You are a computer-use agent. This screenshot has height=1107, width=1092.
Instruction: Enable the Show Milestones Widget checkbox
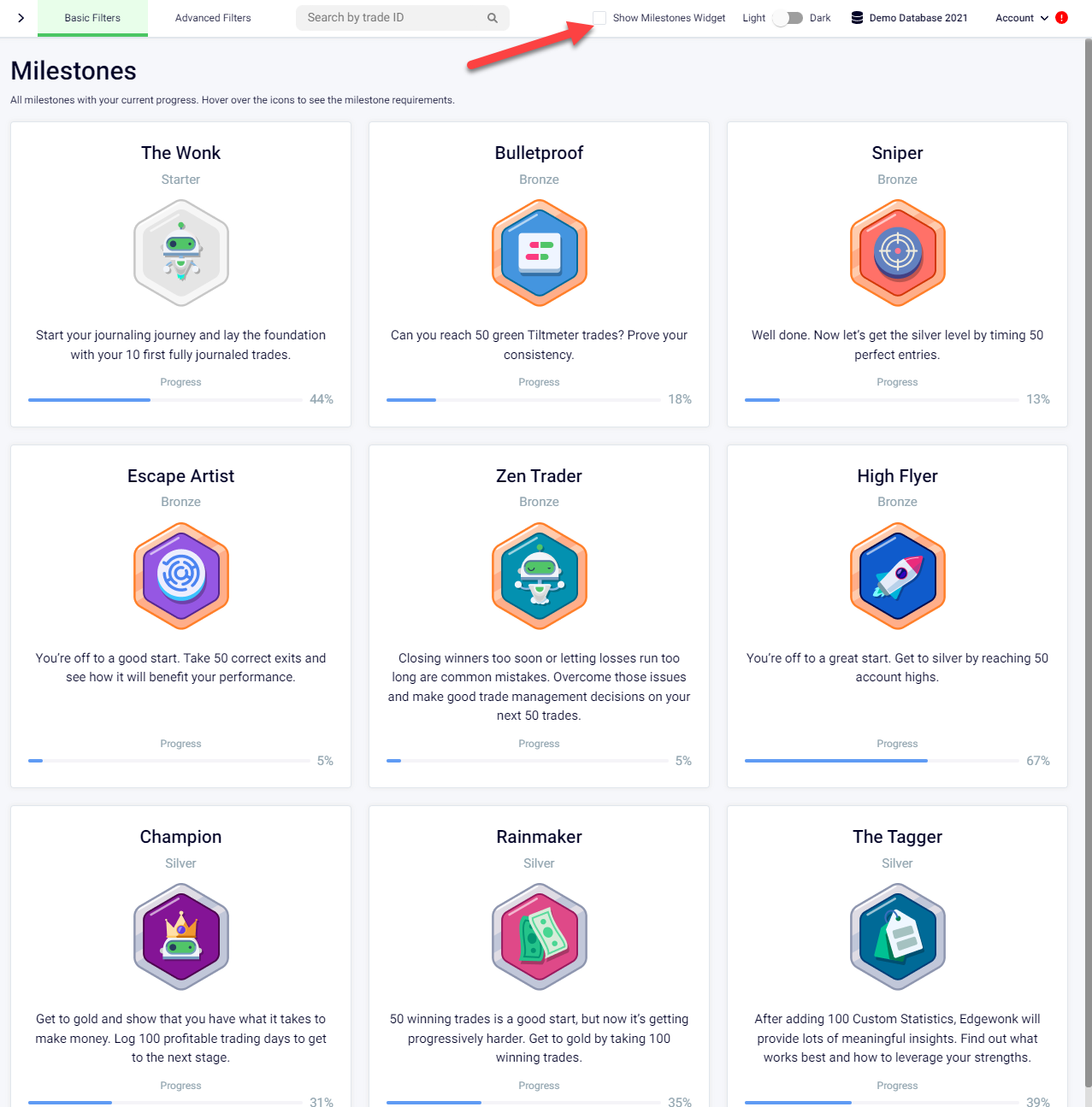tap(599, 17)
